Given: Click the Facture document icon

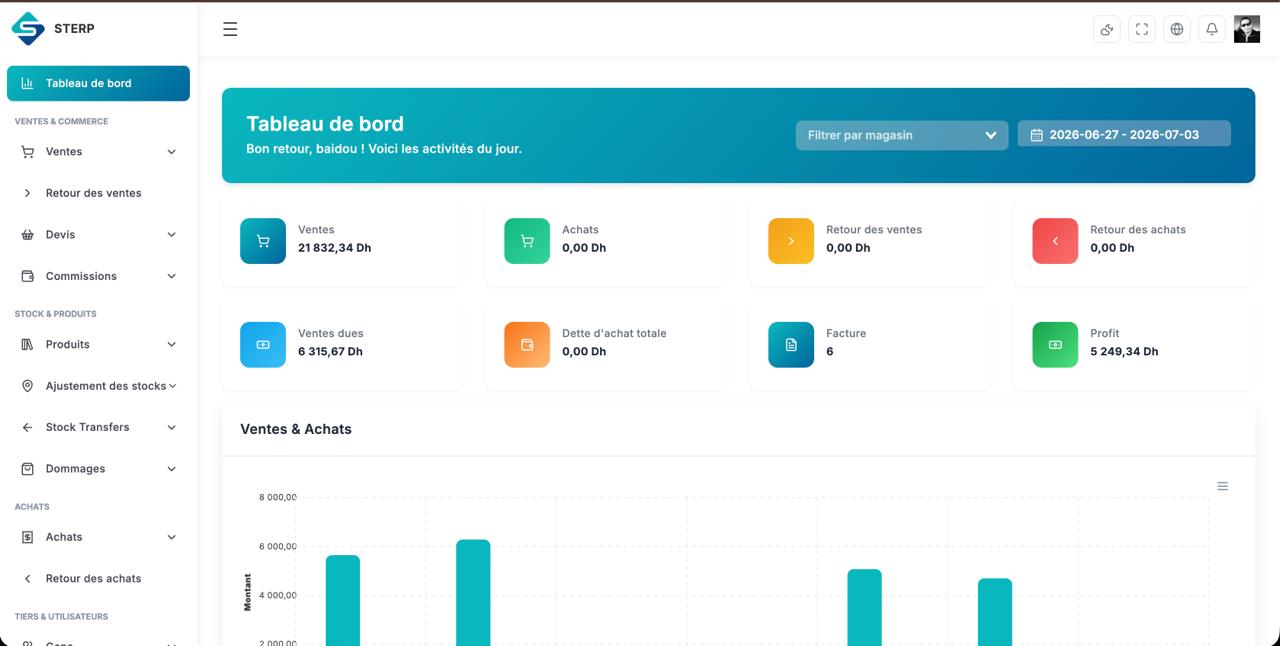Looking at the screenshot, I should coord(791,345).
